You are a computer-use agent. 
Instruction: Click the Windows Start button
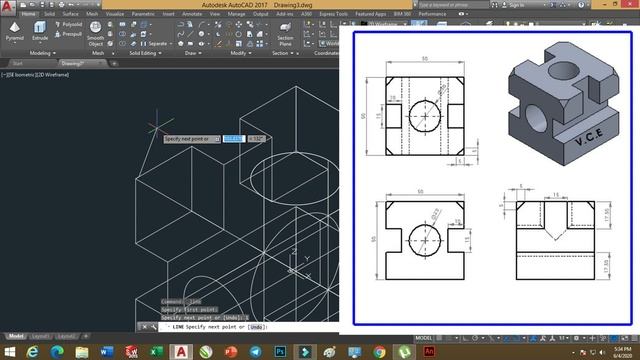9,351
